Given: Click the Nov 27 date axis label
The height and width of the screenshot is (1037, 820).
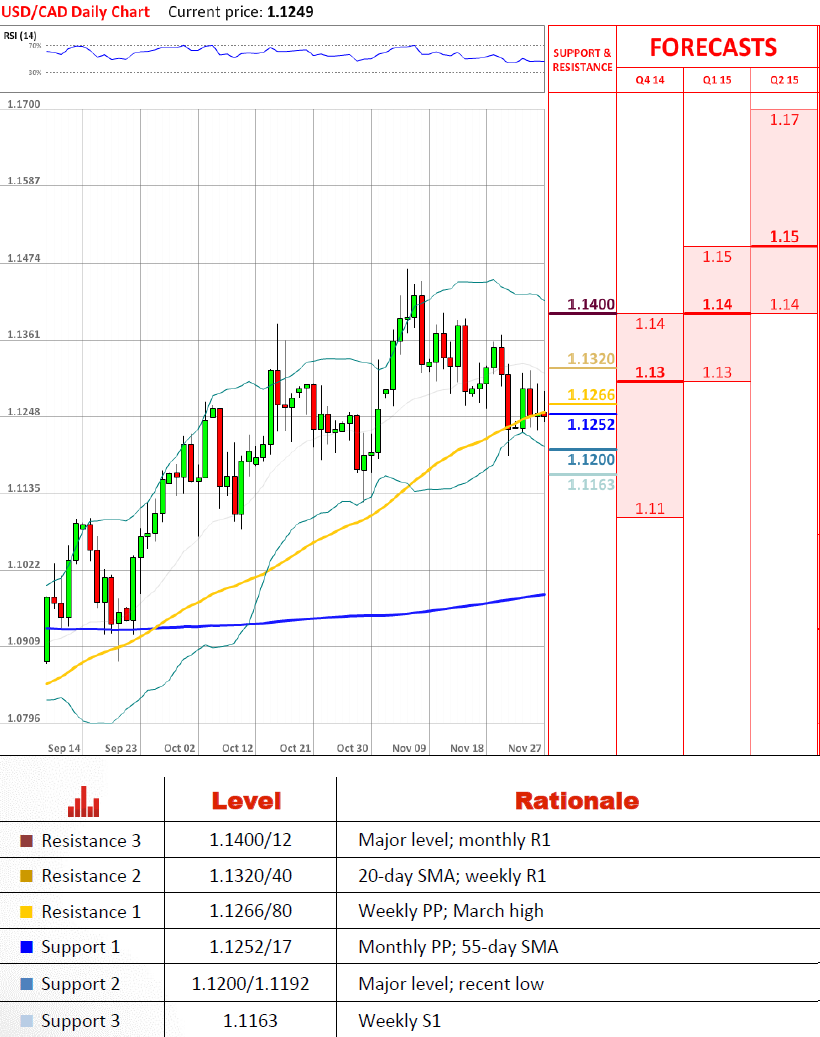Looking at the screenshot, I should tap(524, 748).
